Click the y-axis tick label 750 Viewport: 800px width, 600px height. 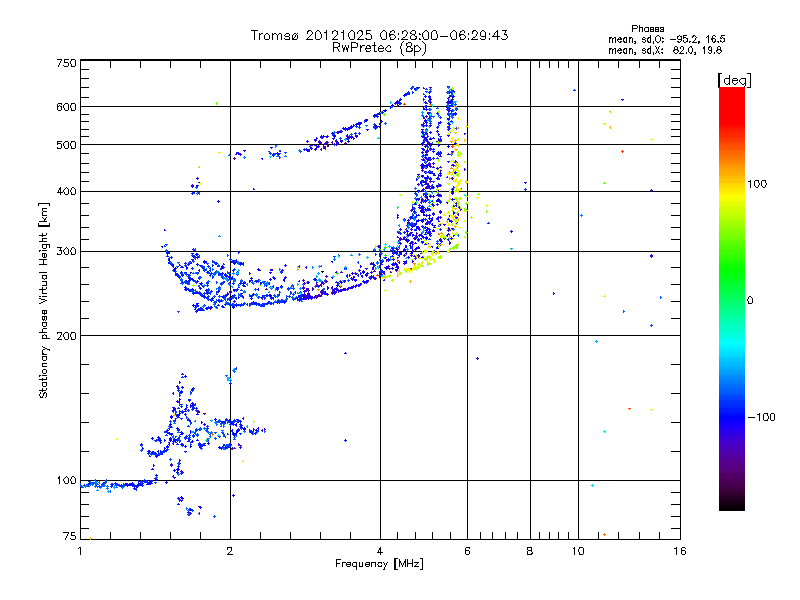(x=66, y=63)
